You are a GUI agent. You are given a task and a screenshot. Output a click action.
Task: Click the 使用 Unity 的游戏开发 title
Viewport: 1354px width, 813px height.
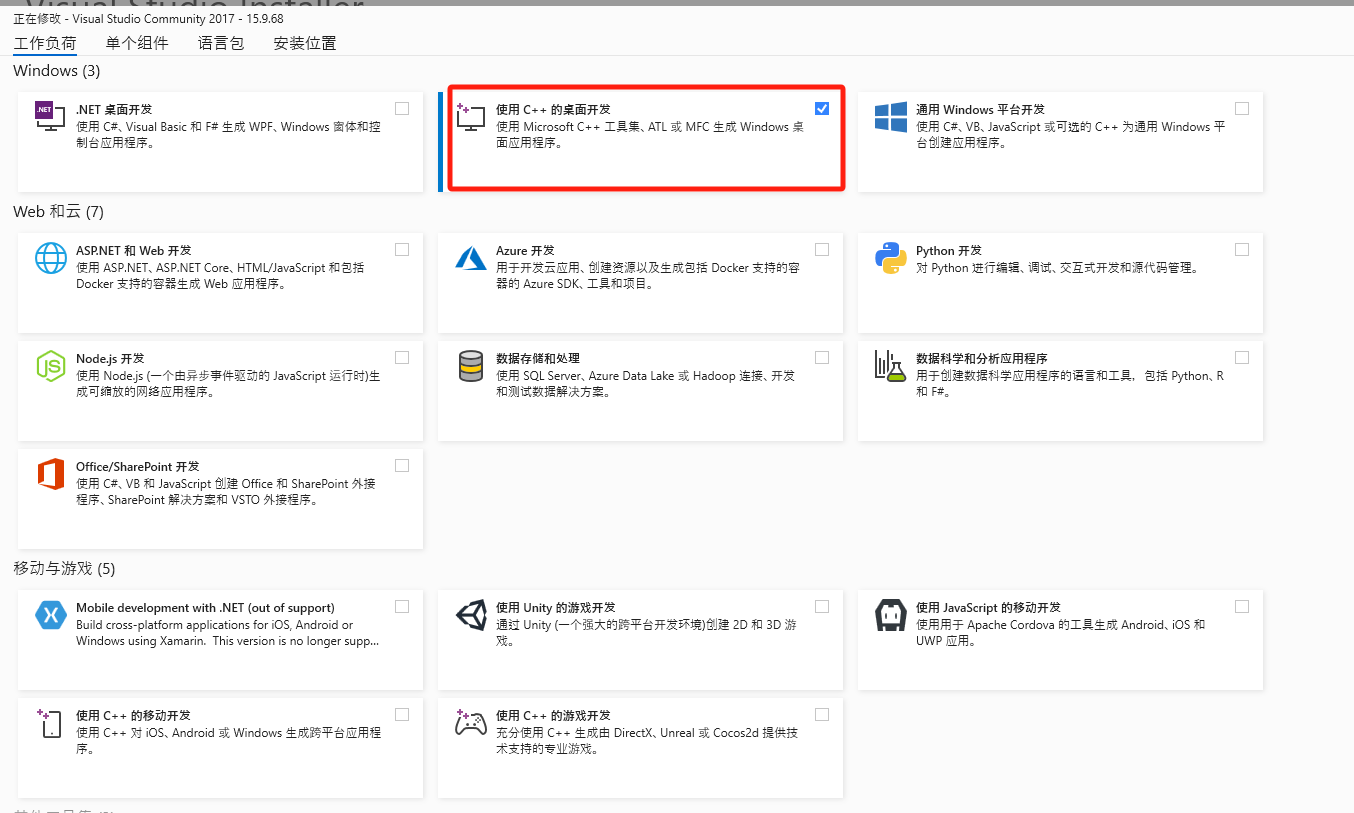pyautogui.click(x=556, y=607)
